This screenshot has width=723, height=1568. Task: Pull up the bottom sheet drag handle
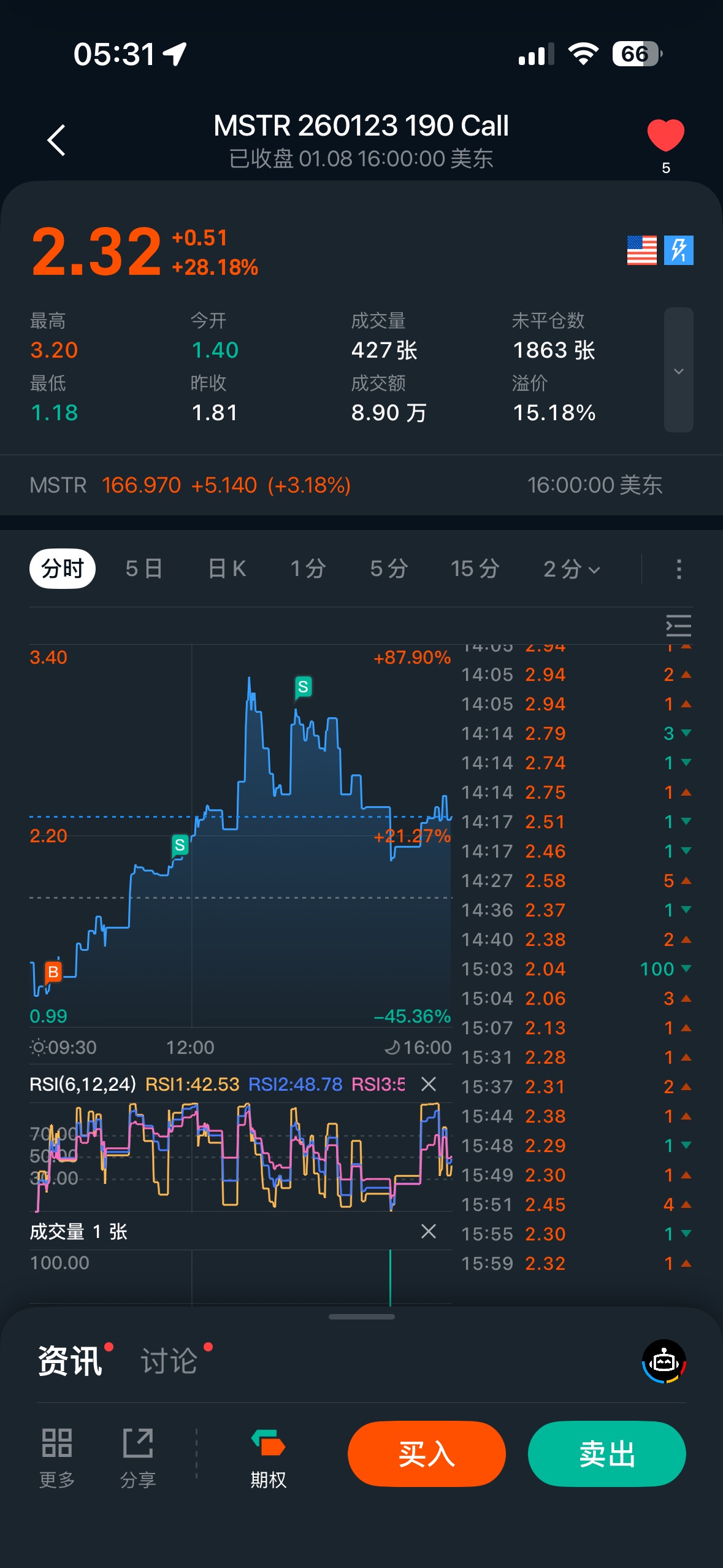point(361,1316)
